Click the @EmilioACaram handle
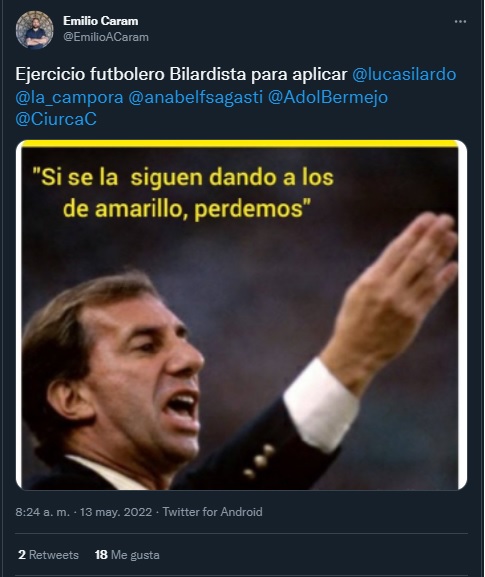This screenshot has width=485, height=577. 106,37
